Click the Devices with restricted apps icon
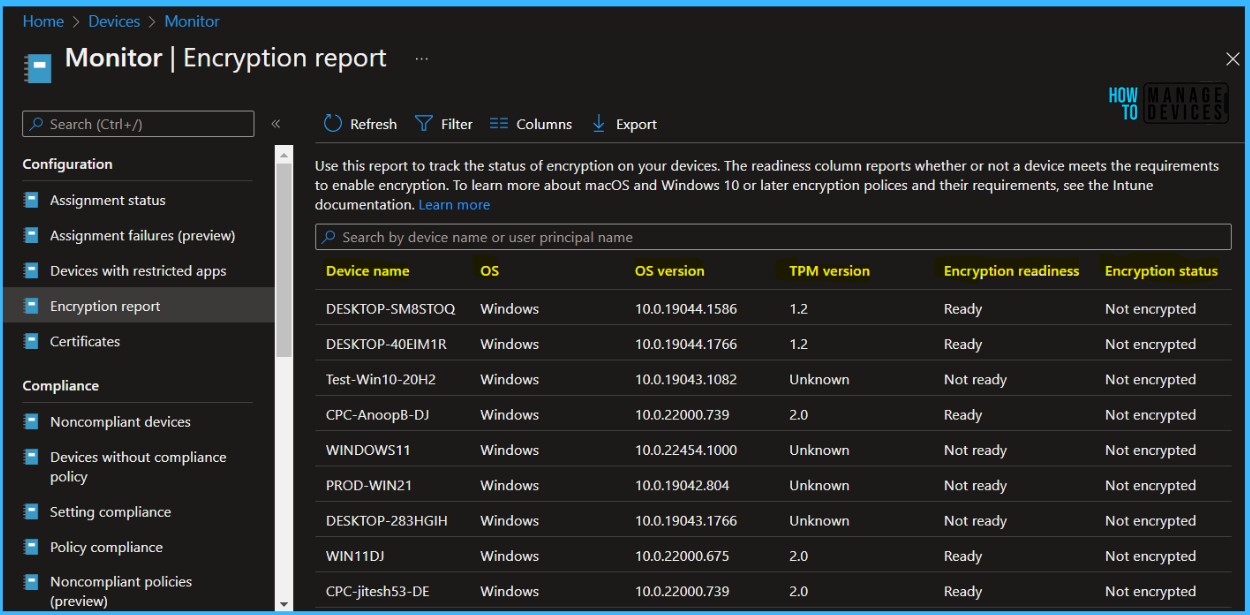 (31, 271)
